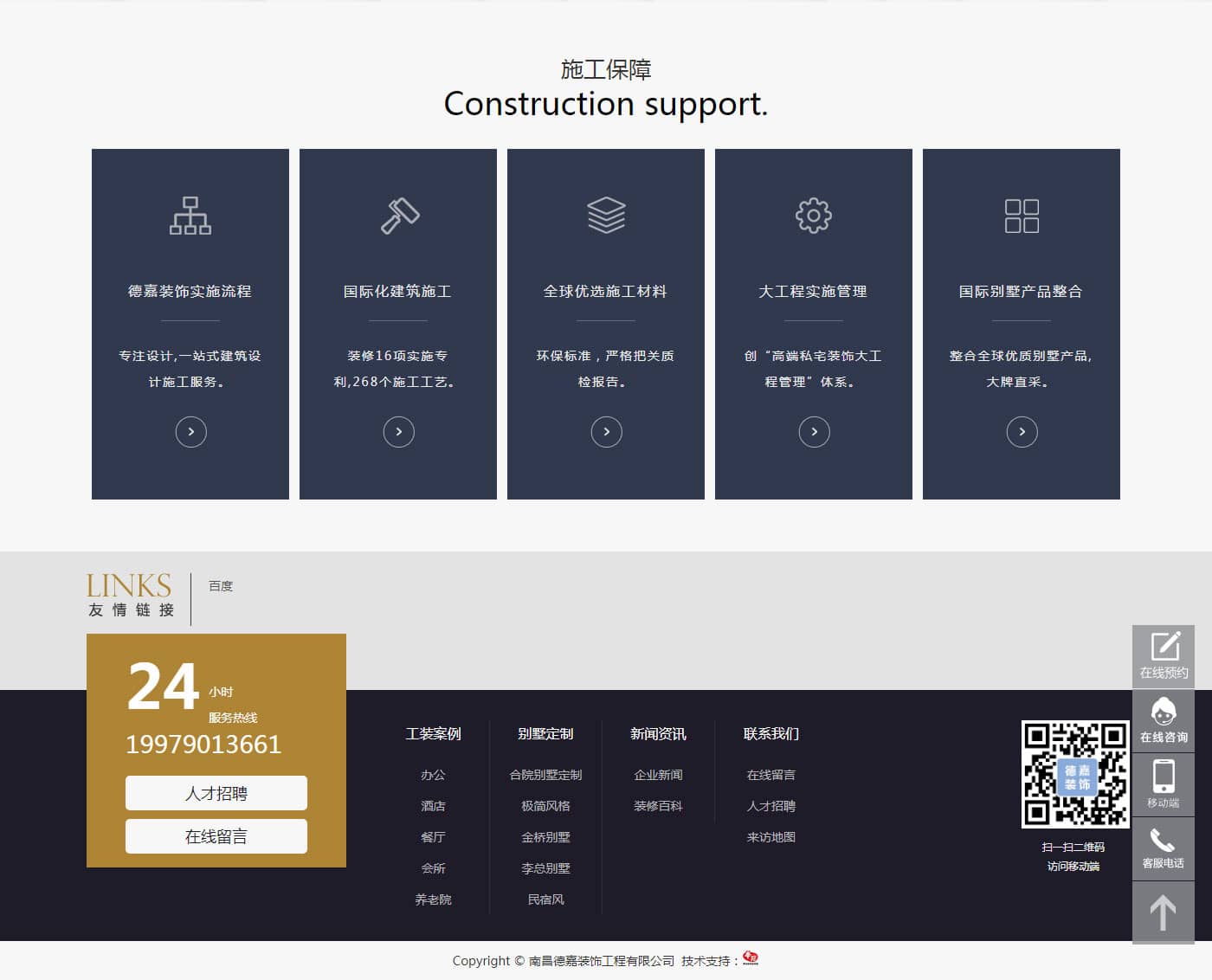Click the gear icon for 大工程实施管理
This screenshot has height=980, width=1212.
tap(814, 216)
